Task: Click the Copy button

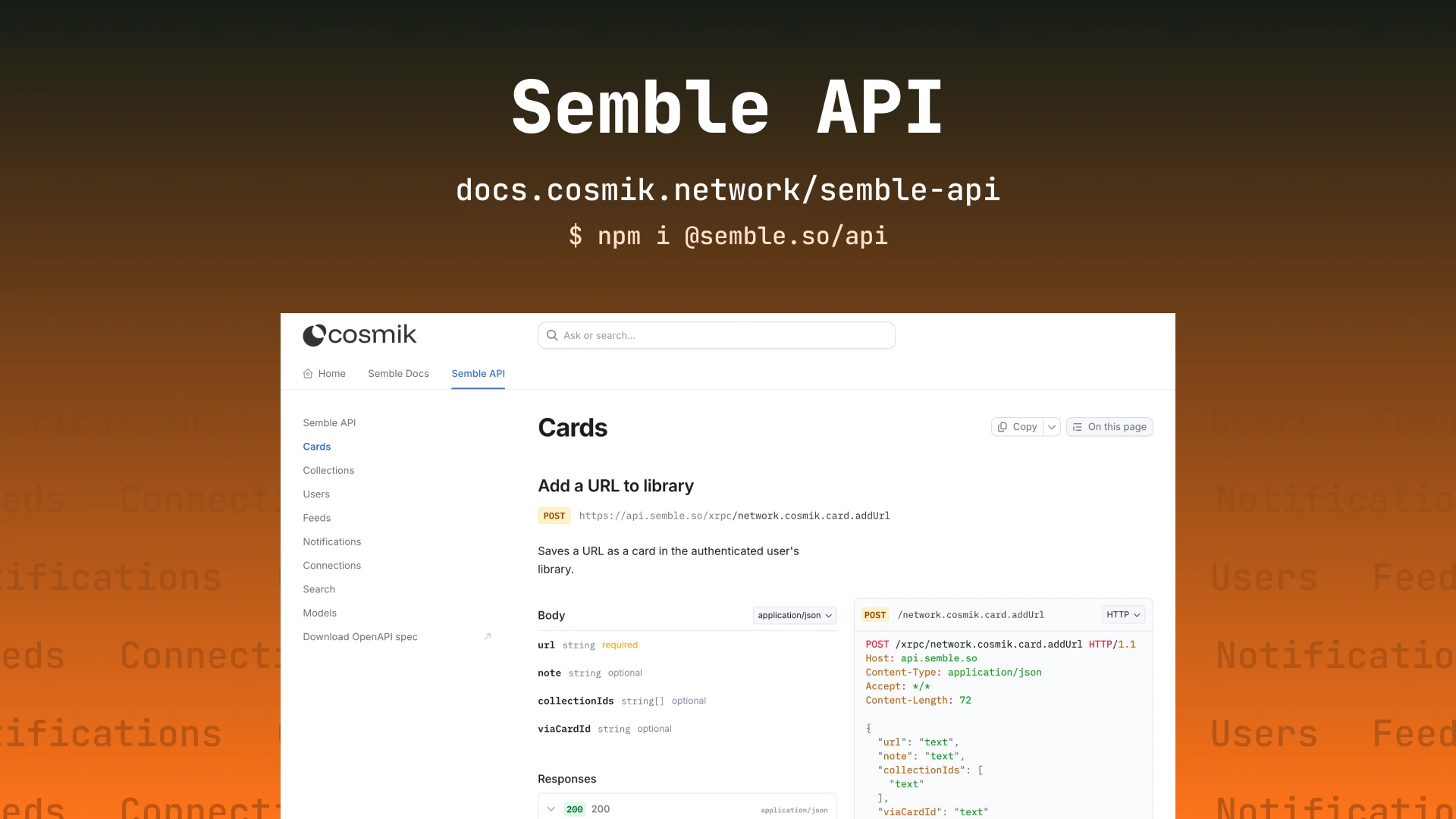Action: [1018, 427]
